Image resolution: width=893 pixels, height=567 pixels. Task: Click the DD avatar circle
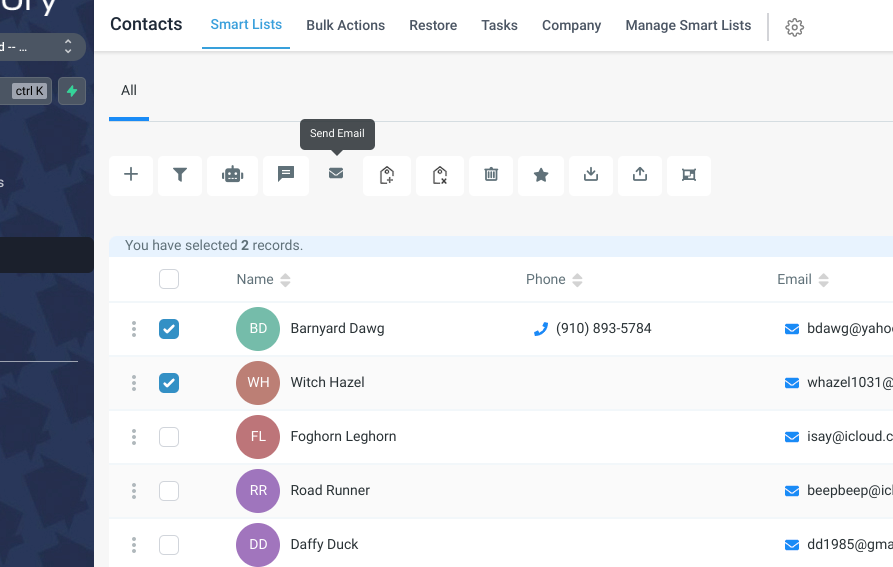pyautogui.click(x=258, y=545)
